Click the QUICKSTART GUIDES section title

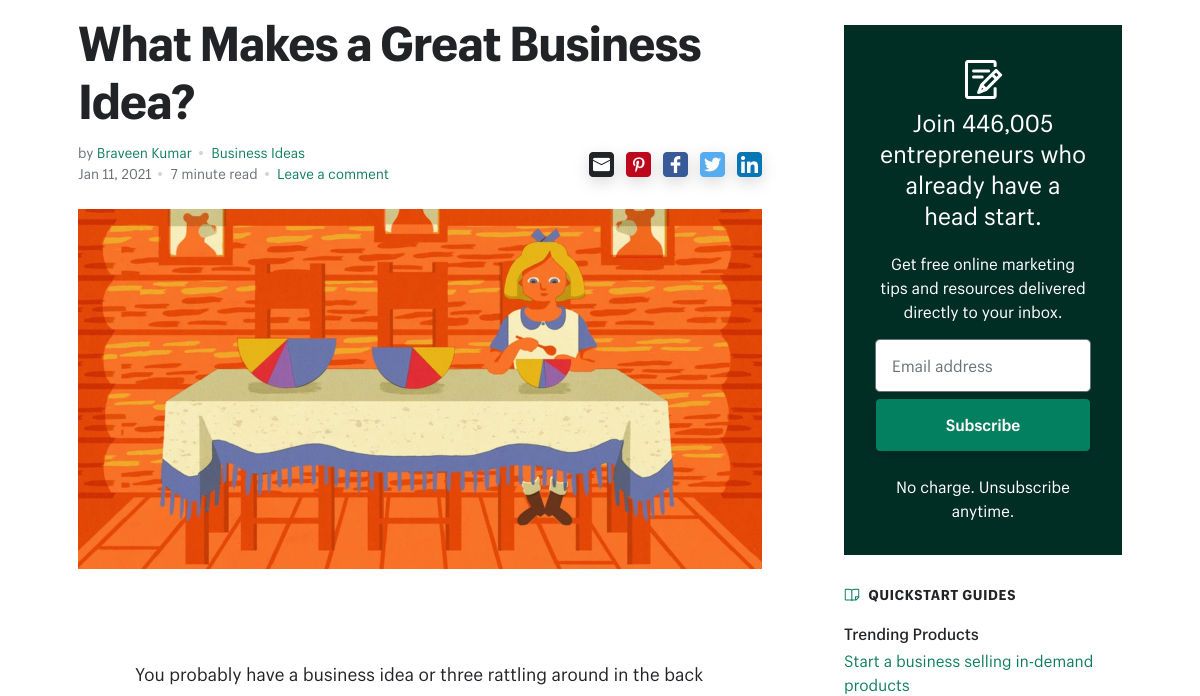941,595
